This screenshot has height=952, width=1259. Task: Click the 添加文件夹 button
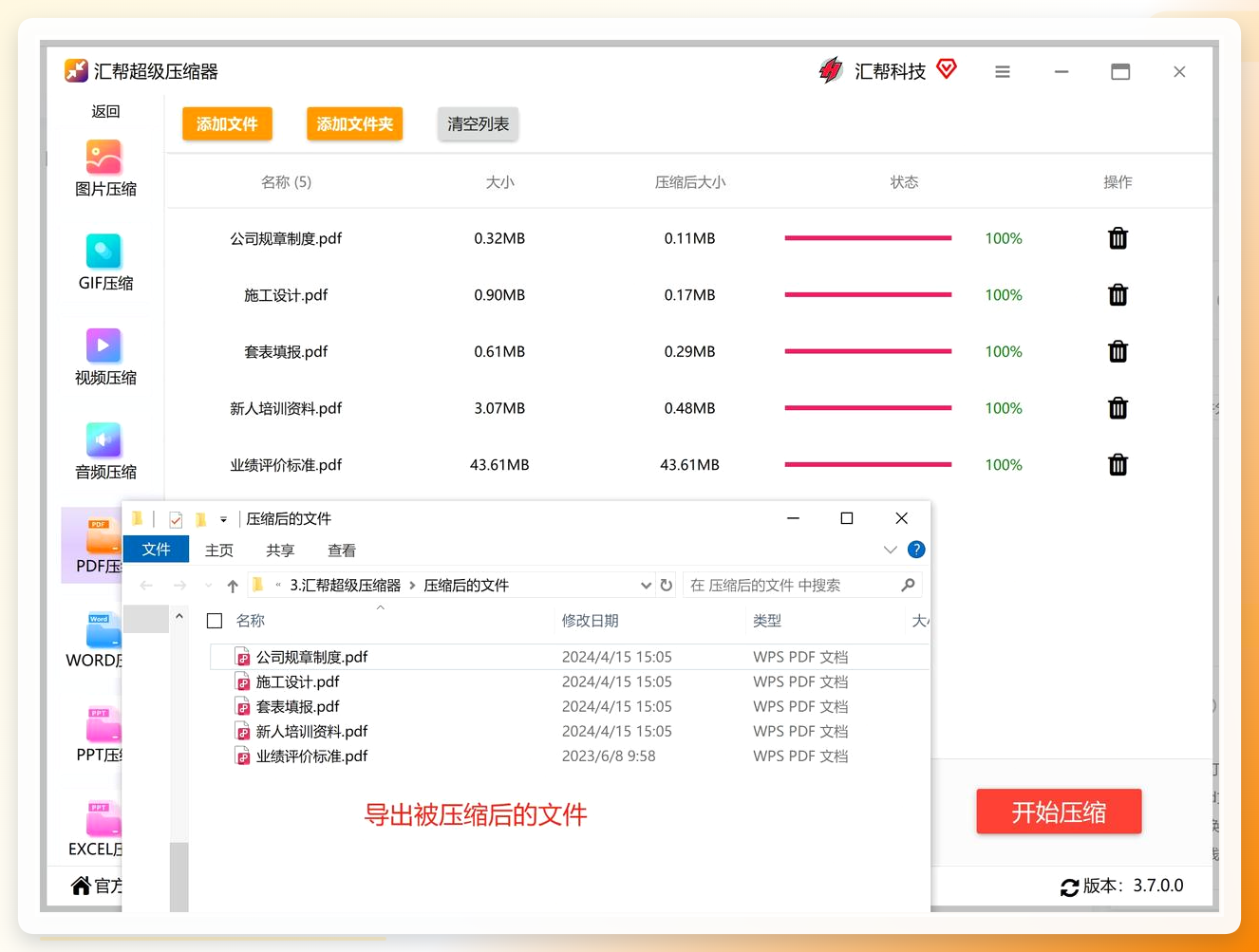(354, 123)
